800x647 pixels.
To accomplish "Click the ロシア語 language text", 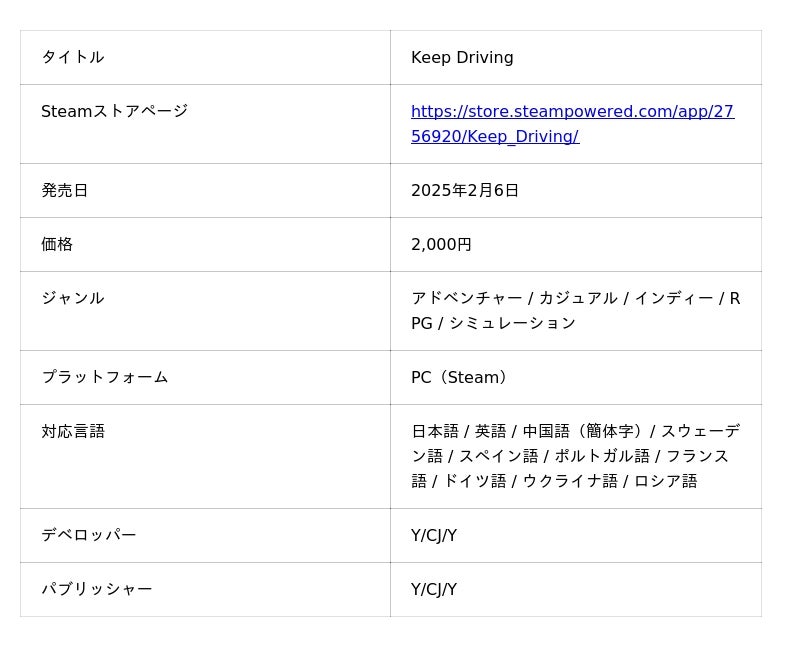I will pyautogui.click(x=666, y=482).
